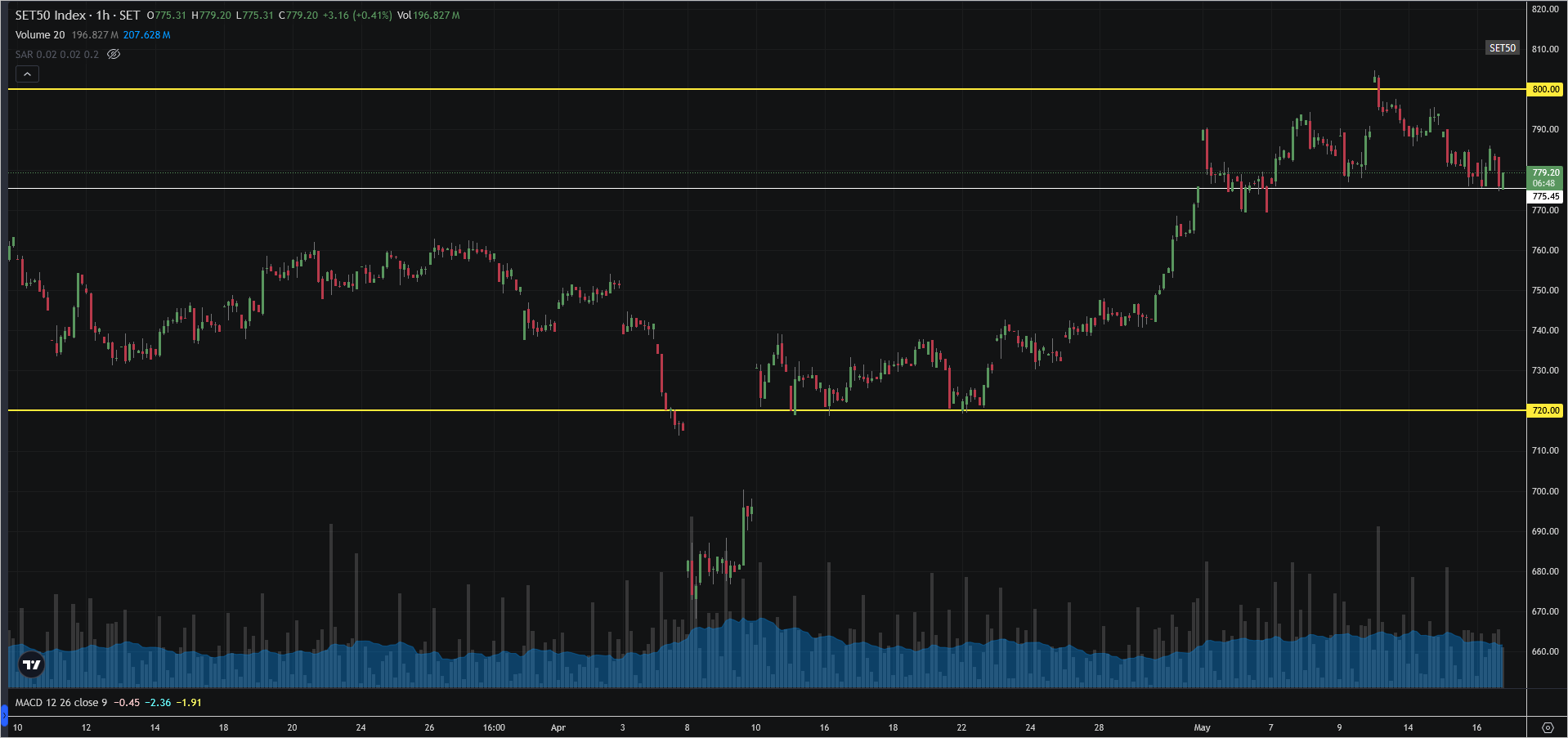Select the white 775.45 horizontal line label
Viewport: 1568px width, 738px height.
coord(1545,196)
